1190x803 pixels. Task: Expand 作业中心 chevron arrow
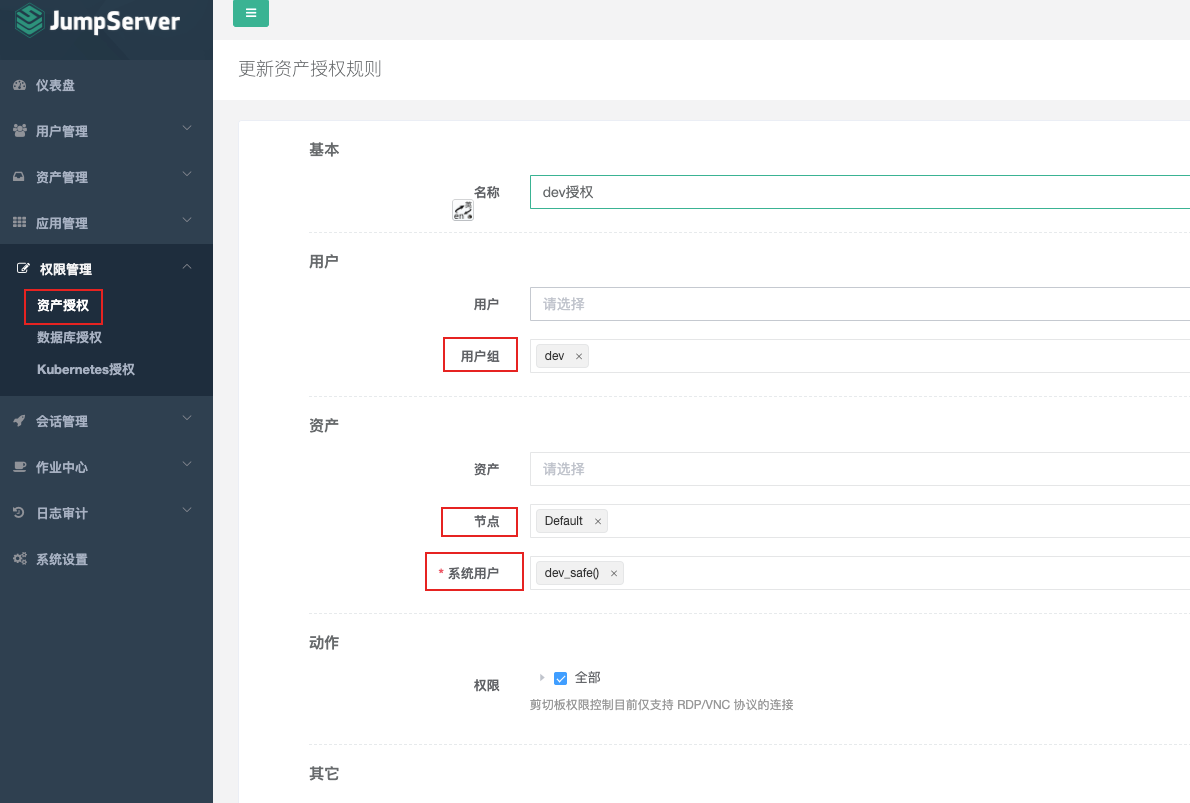coord(187,464)
